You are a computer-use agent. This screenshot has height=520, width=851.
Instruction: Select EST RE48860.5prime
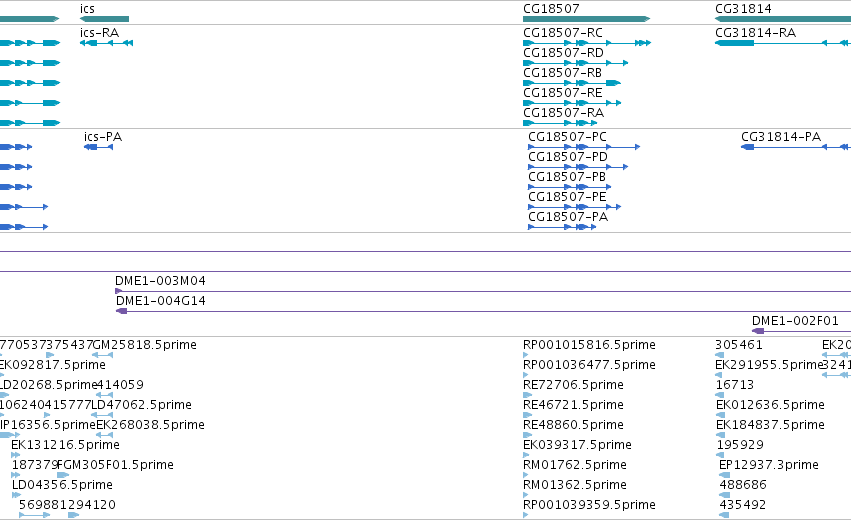tap(573, 425)
